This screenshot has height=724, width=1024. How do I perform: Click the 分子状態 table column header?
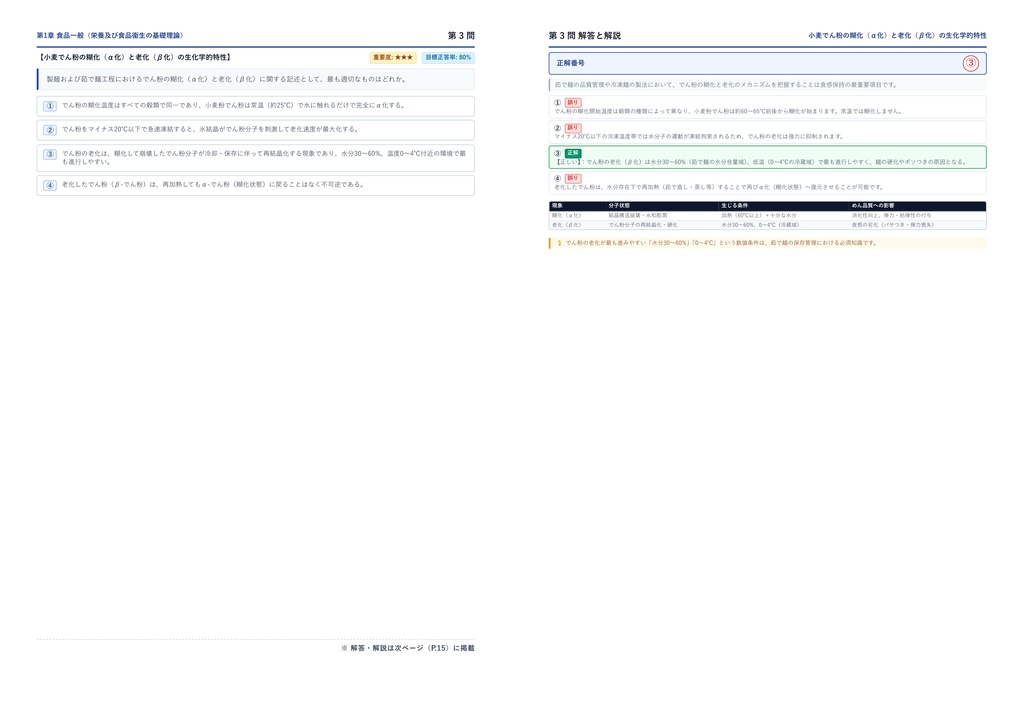[x=618, y=206]
